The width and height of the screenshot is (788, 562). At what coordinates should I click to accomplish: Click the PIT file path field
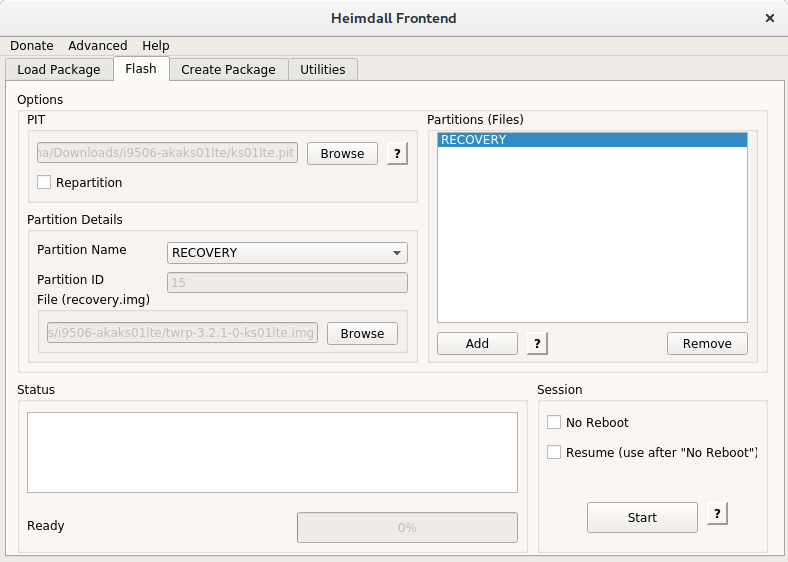167,153
